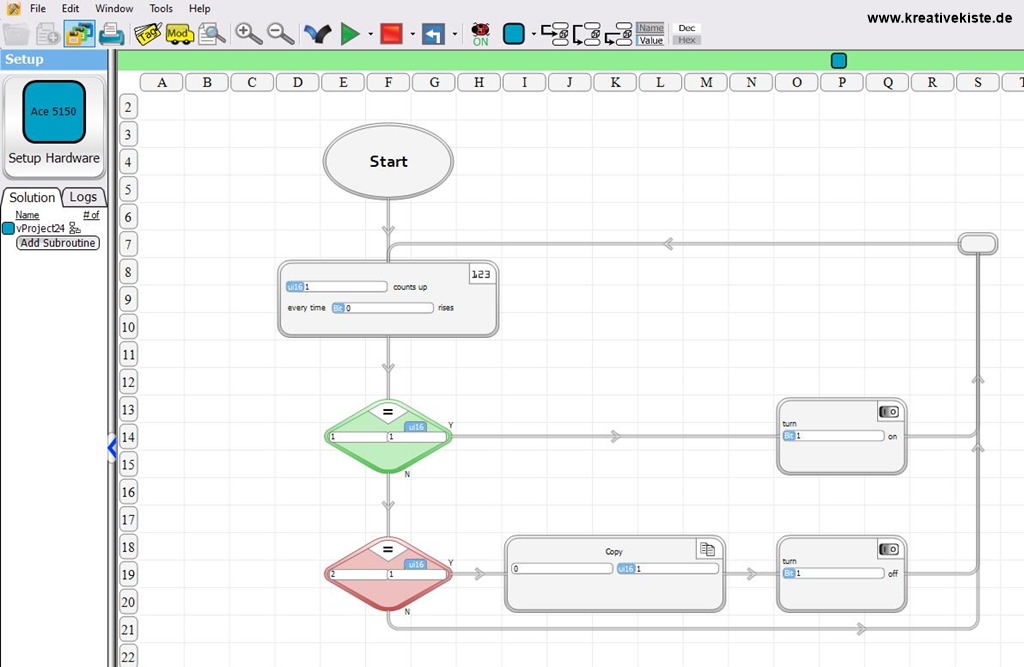Switch to the Logs tab
Viewport: 1024px width, 667px height.
(x=84, y=197)
